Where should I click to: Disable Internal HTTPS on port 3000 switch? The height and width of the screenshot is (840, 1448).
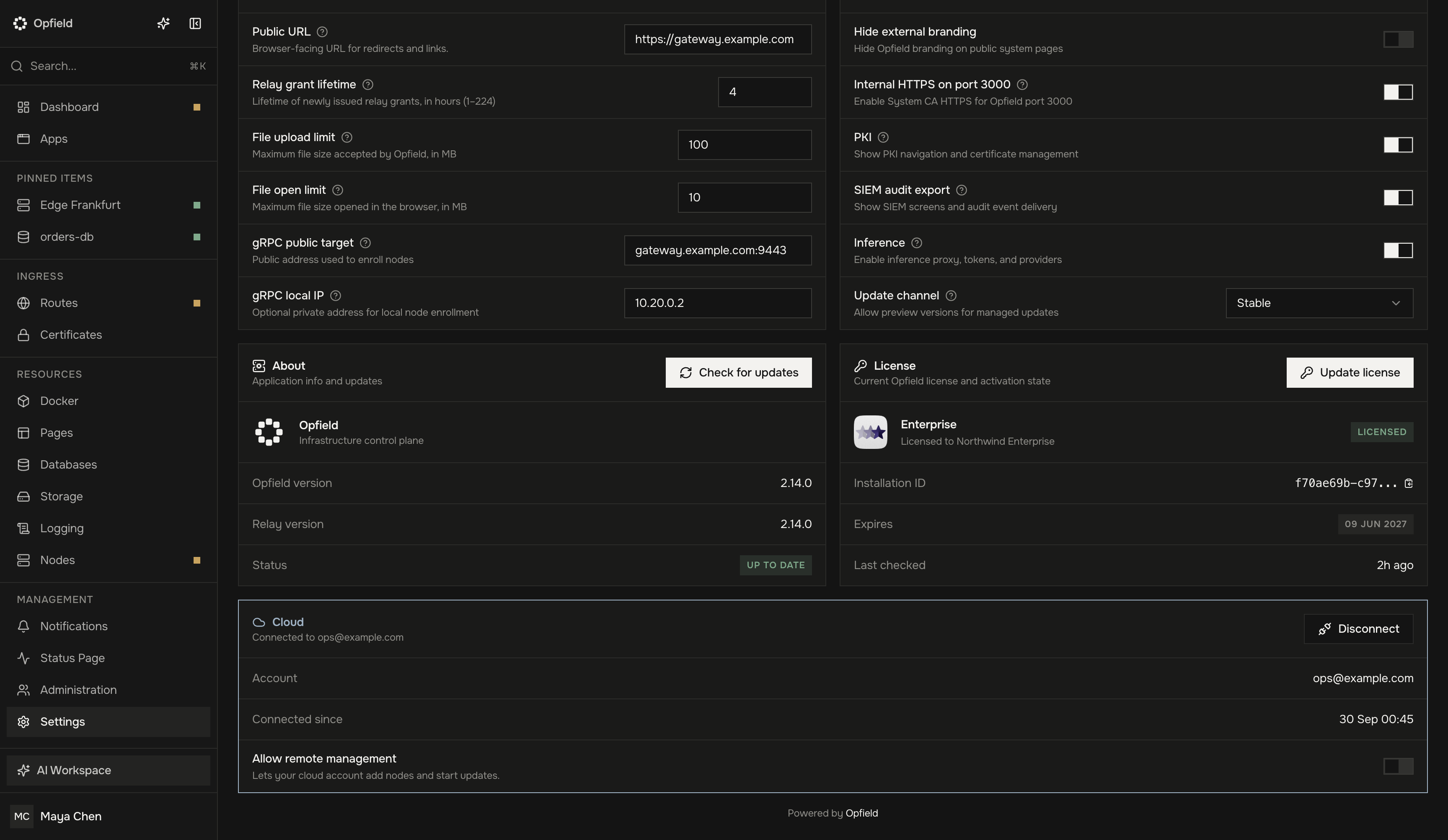tap(1398, 93)
